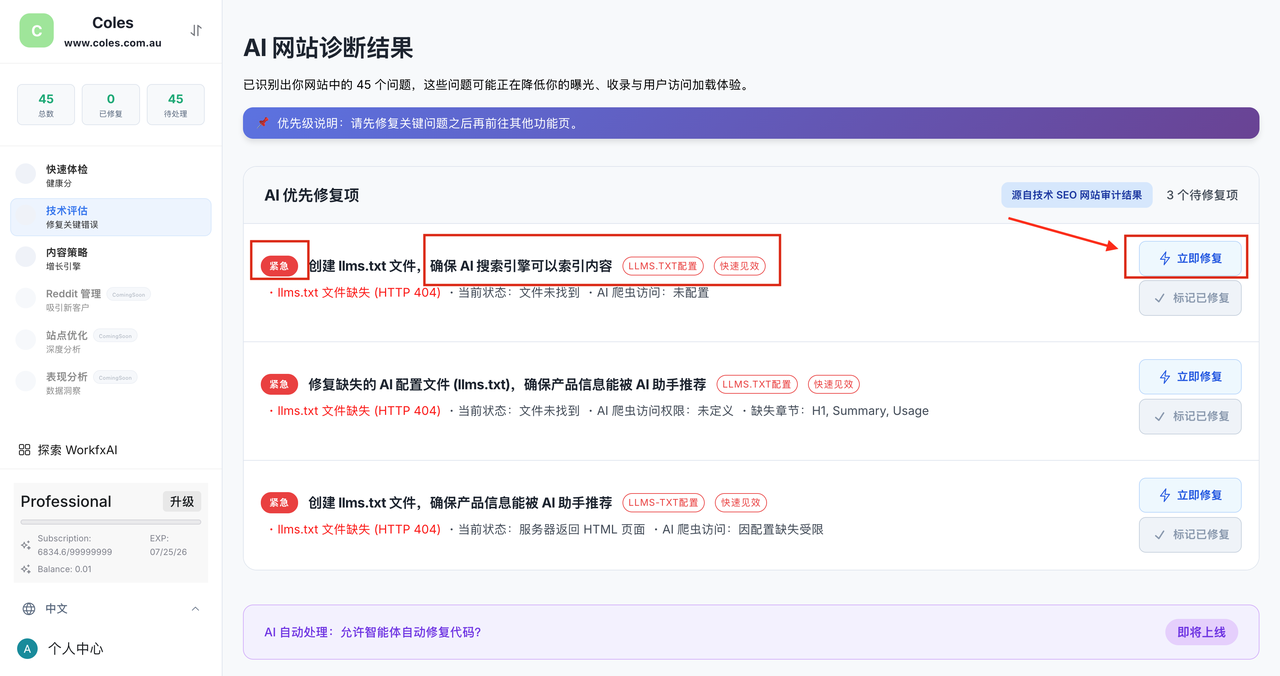Mark first llms.txt issue as fixed
This screenshot has height=676, width=1280.
pos(1190,298)
